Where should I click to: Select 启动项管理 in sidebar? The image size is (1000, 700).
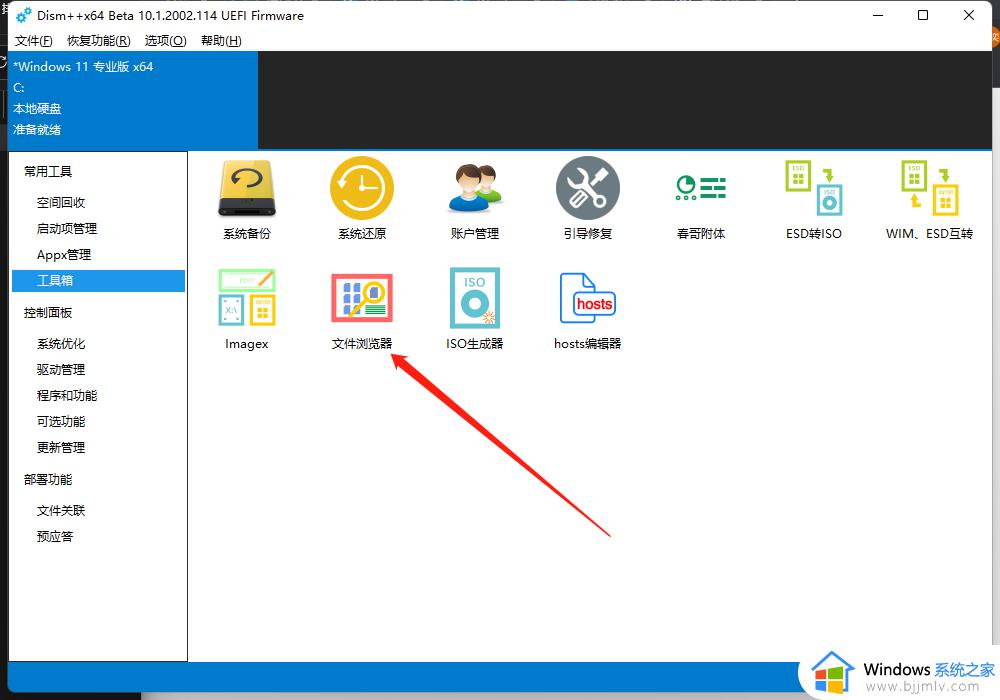coord(67,229)
